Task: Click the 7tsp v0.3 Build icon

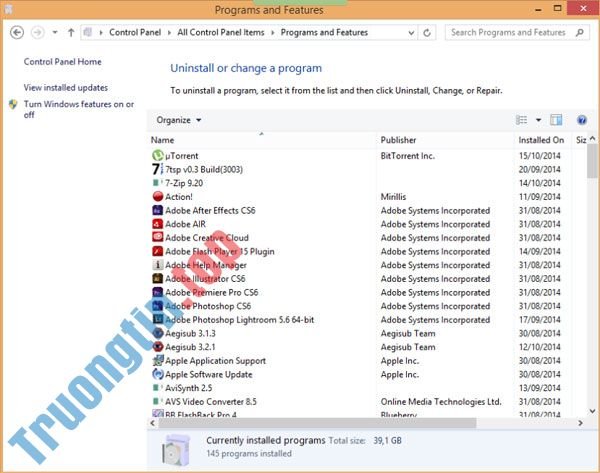Action: [x=158, y=169]
